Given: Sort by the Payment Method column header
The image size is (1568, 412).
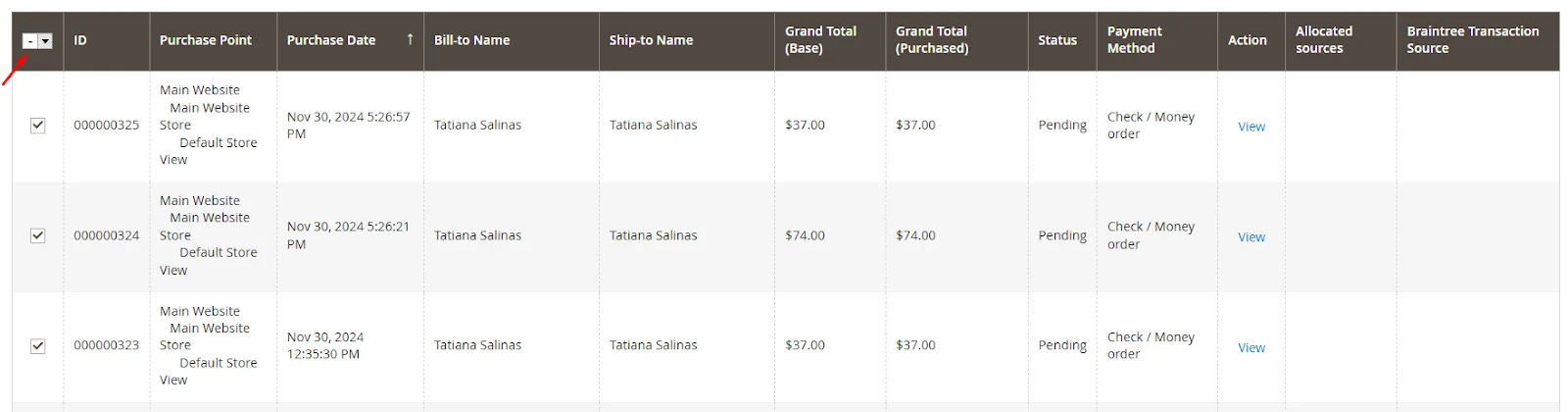Looking at the screenshot, I should [x=1134, y=40].
